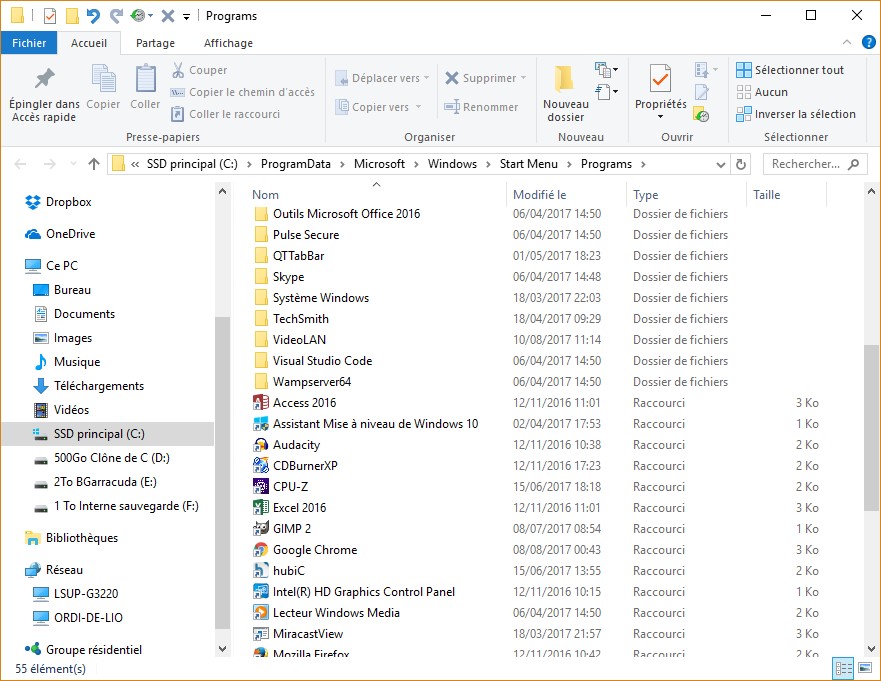This screenshot has height=681, width=881.
Task: Collapse the ribbon using the chevron
Action: pyautogui.click(x=846, y=43)
